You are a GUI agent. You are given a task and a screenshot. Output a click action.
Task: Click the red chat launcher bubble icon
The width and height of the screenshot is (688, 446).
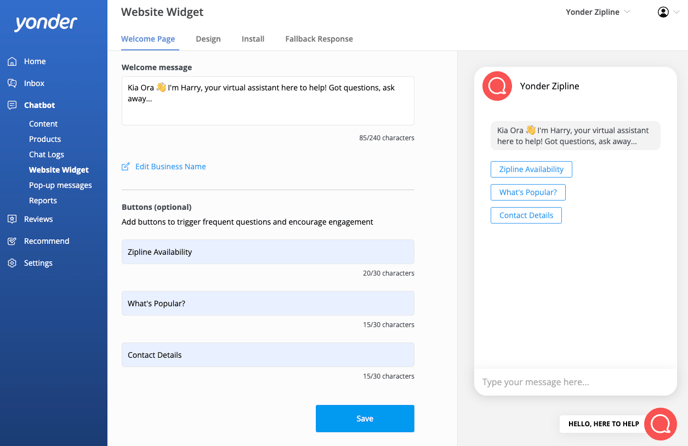click(x=660, y=424)
